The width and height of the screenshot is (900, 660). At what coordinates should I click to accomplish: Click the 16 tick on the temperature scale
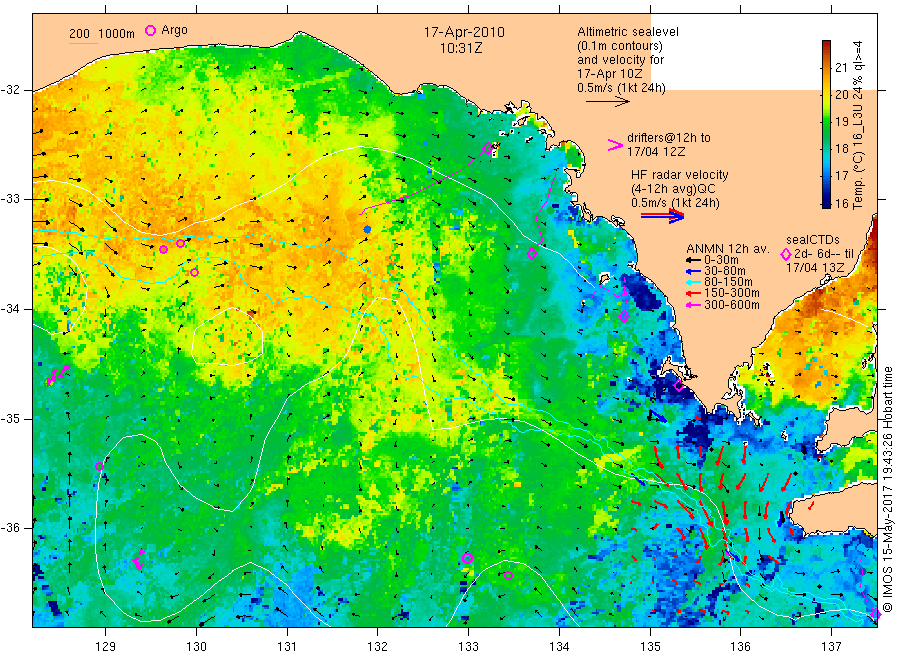click(x=841, y=203)
